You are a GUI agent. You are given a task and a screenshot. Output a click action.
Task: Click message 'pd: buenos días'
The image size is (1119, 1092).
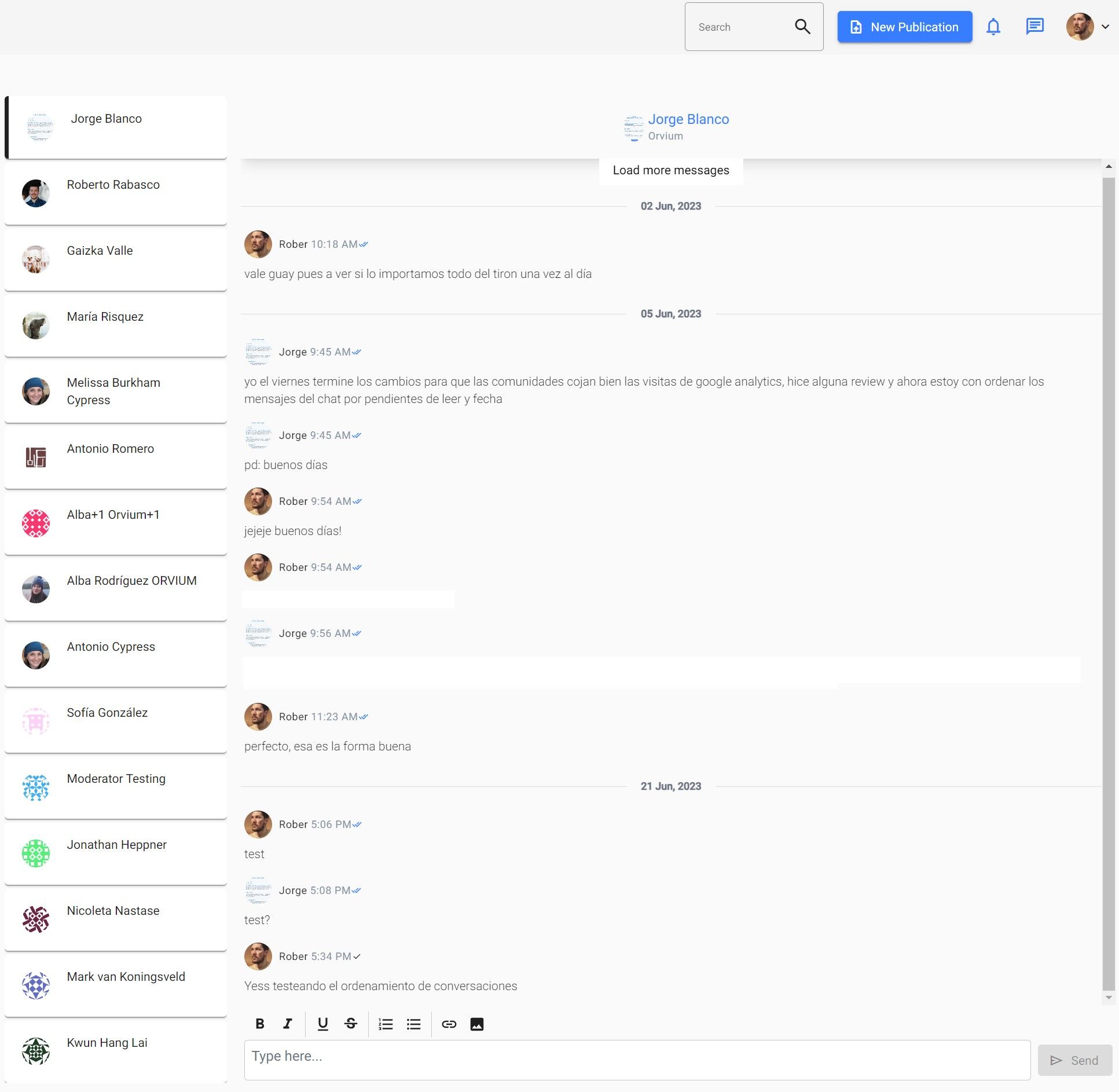286,465
